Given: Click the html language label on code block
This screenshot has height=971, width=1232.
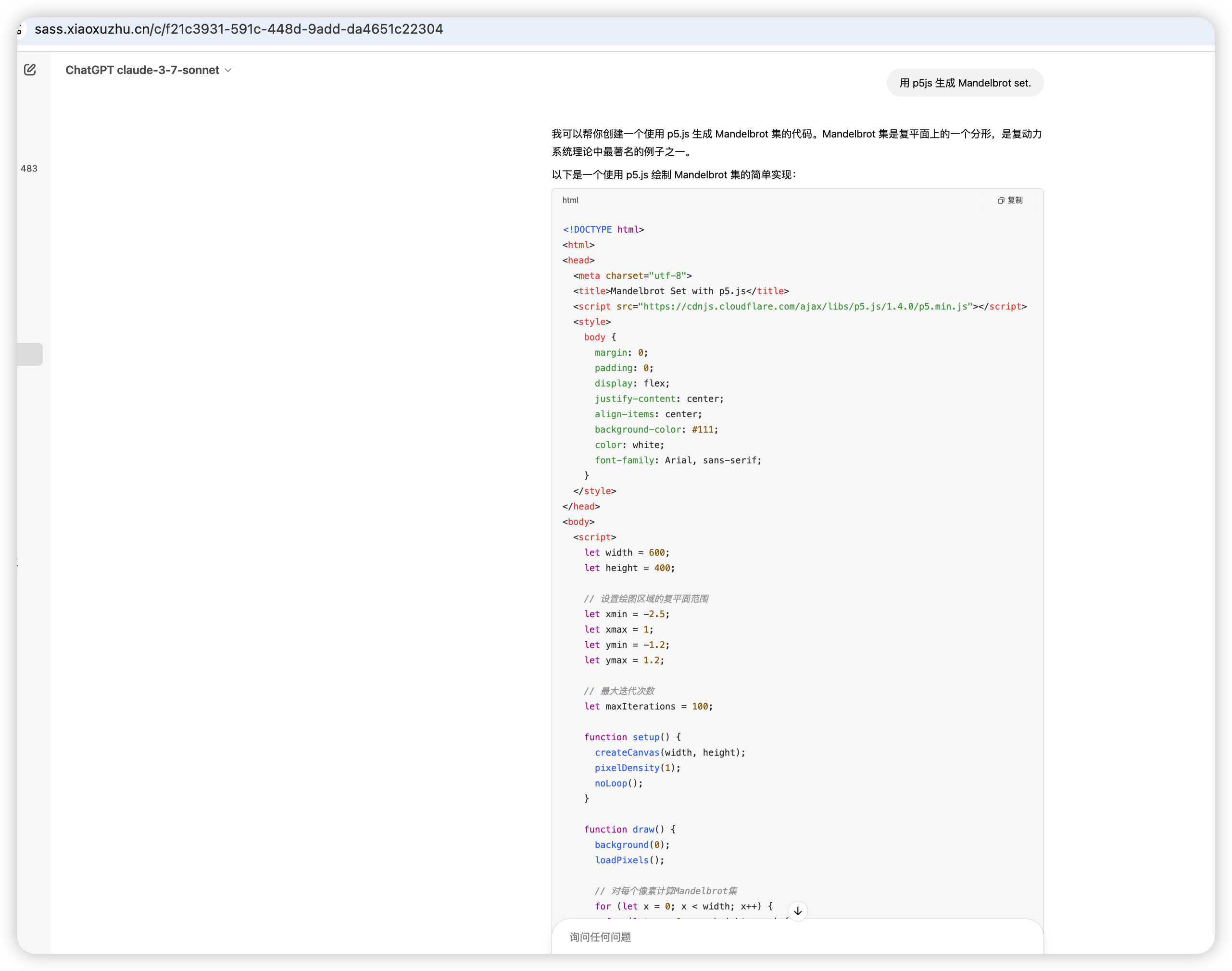Looking at the screenshot, I should pyautogui.click(x=570, y=200).
